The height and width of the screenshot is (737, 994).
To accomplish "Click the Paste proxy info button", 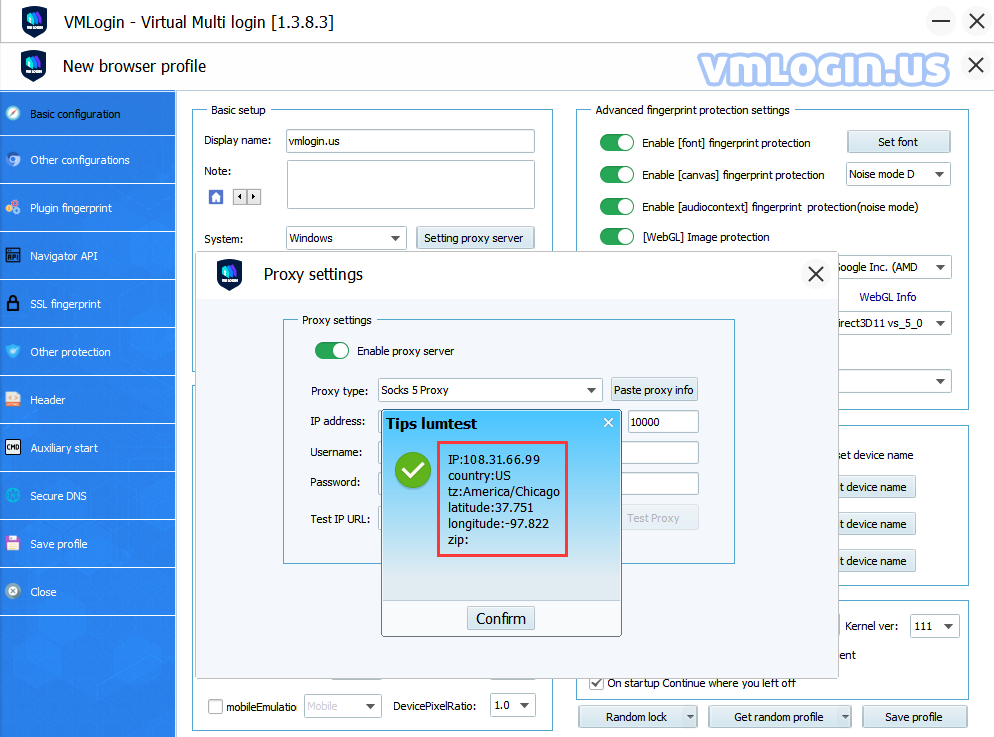I will (654, 390).
